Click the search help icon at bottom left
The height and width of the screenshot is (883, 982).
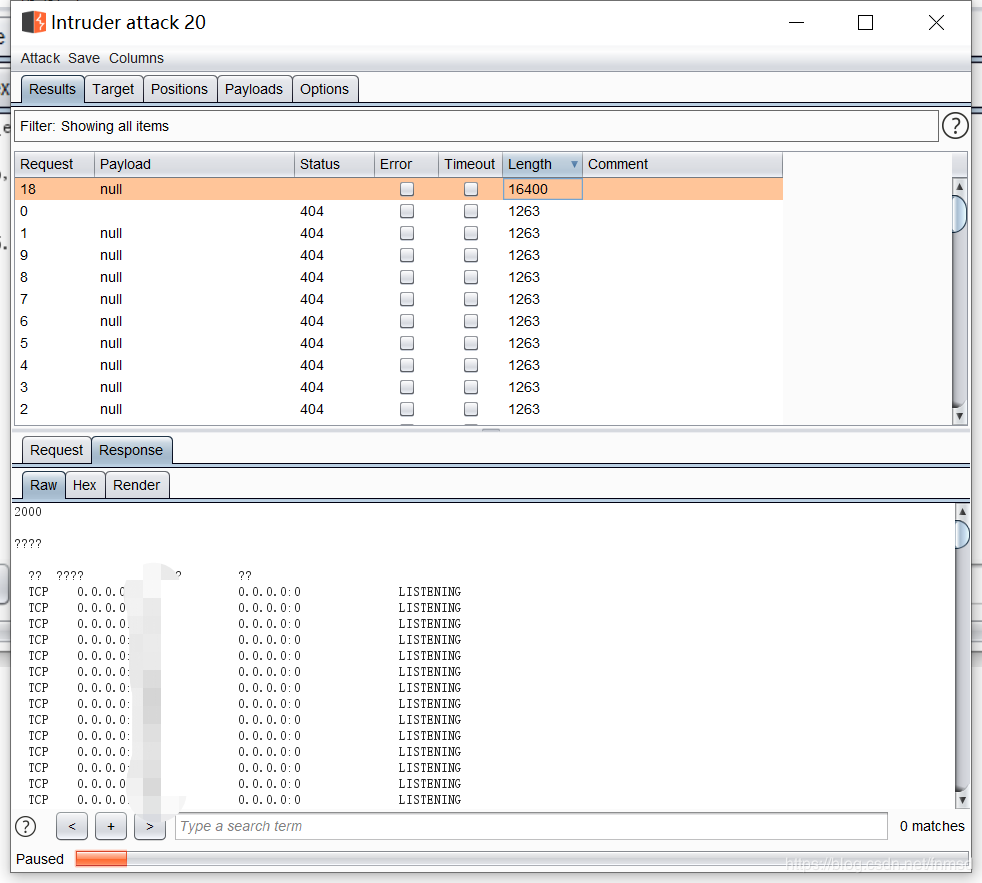26,826
